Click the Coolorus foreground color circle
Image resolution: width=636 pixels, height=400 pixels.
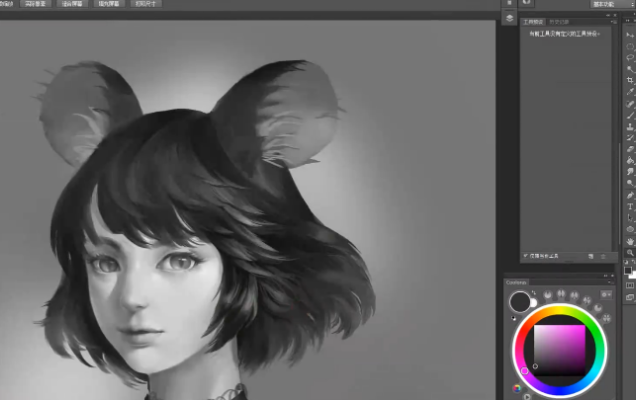tap(520, 301)
